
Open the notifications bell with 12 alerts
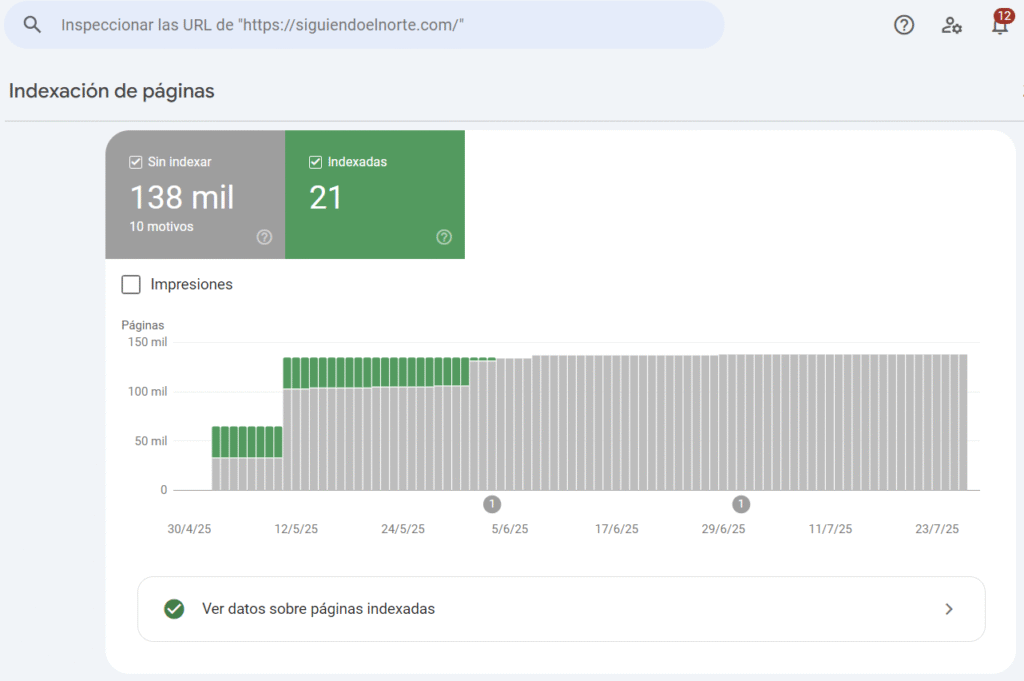[999, 25]
